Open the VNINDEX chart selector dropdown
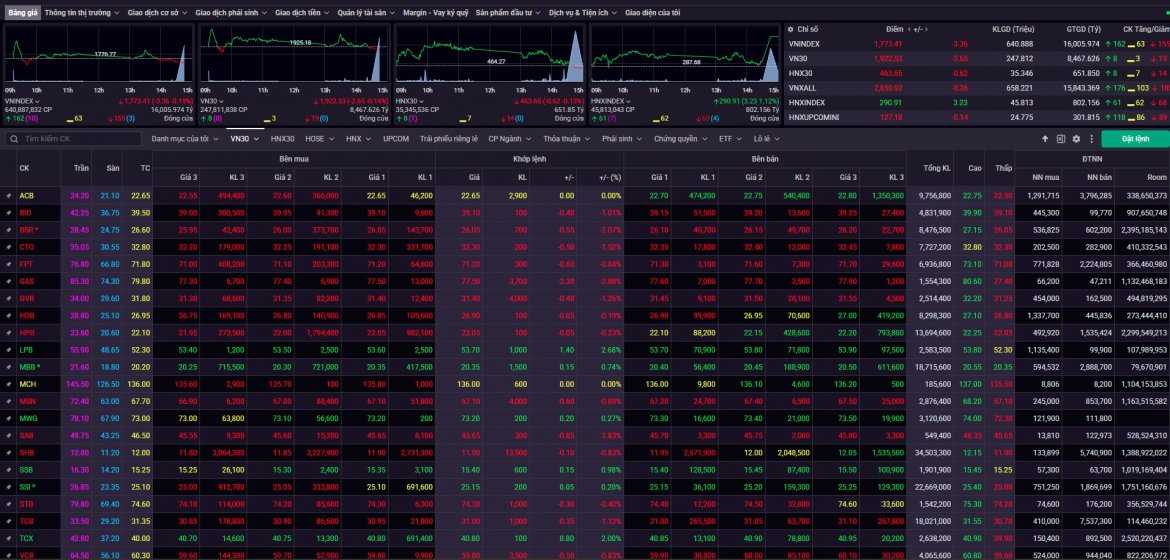This screenshot has height=560, width=1170. (22, 101)
